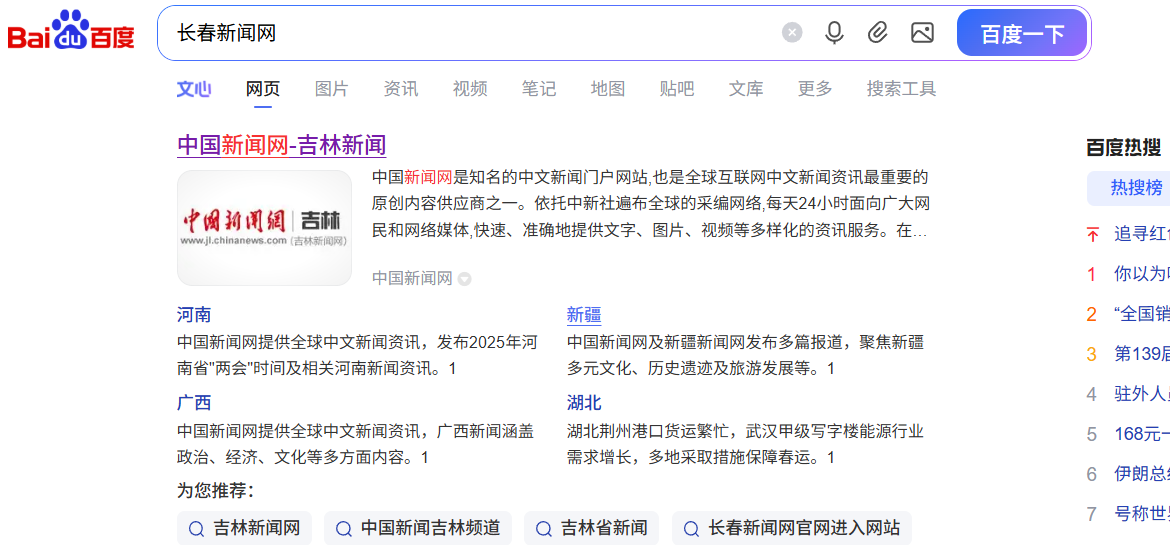
Task: Open the 地图 tab
Action: click(x=607, y=90)
